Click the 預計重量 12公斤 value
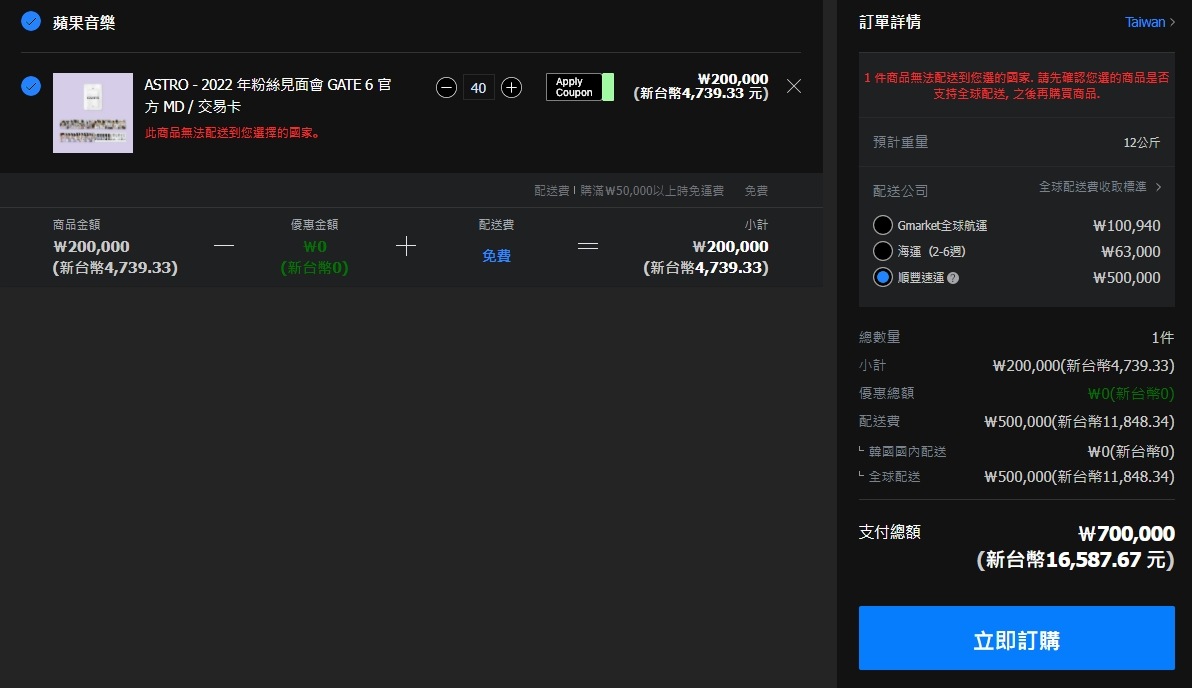The width and height of the screenshot is (1192, 688). click(1142, 142)
